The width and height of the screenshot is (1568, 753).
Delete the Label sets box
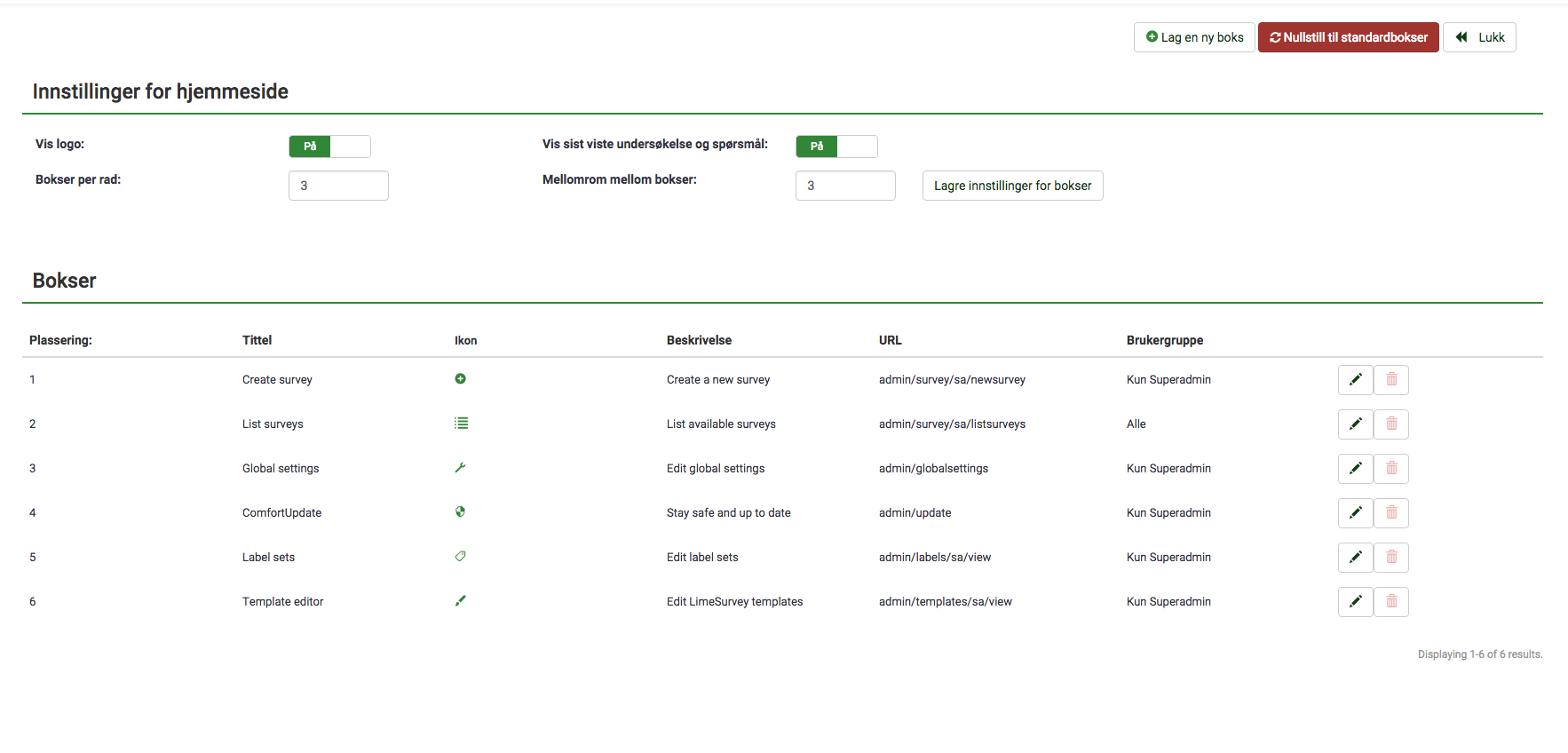tap(1391, 558)
